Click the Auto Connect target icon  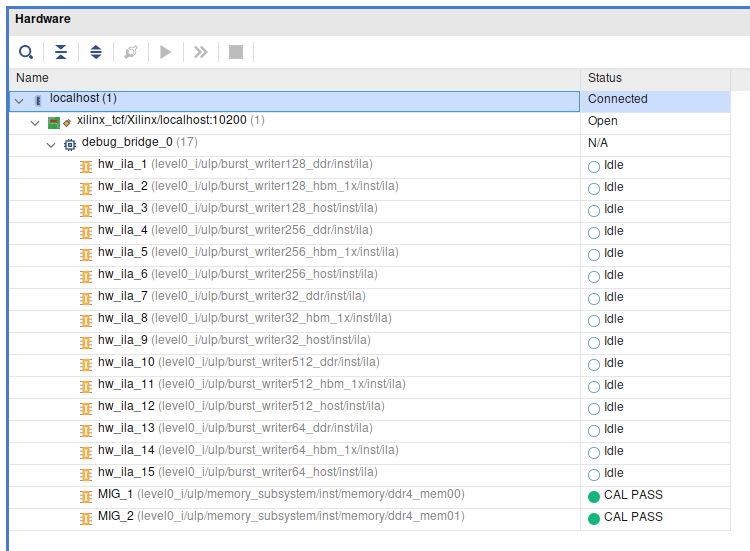pyautogui.click(x=131, y=52)
